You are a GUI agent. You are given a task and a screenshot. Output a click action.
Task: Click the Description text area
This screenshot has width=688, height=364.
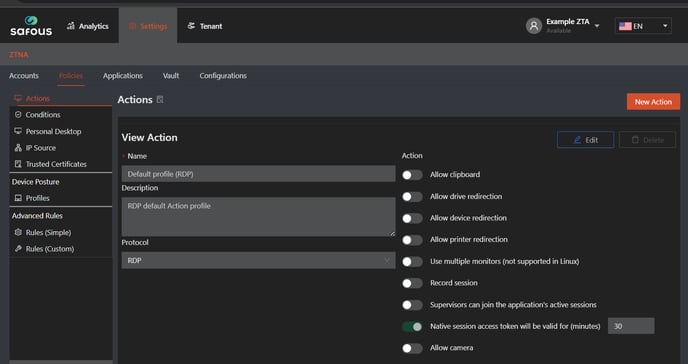[258, 217]
